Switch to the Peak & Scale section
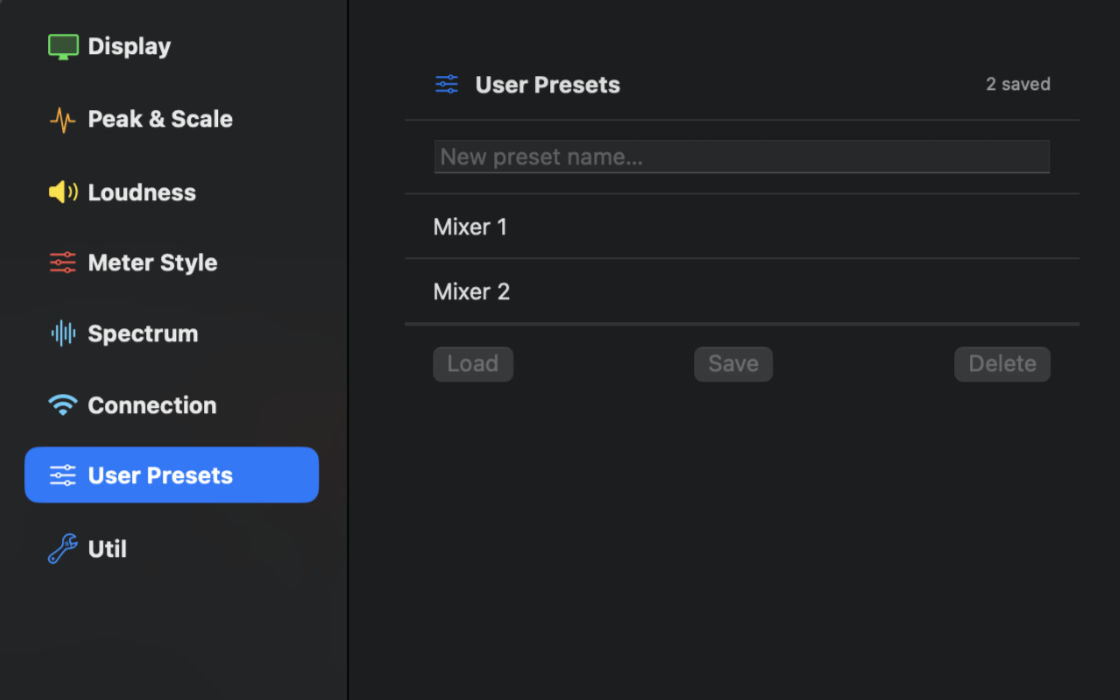The width and height of the screenshot is (1120, 700). tap(160, 119)
